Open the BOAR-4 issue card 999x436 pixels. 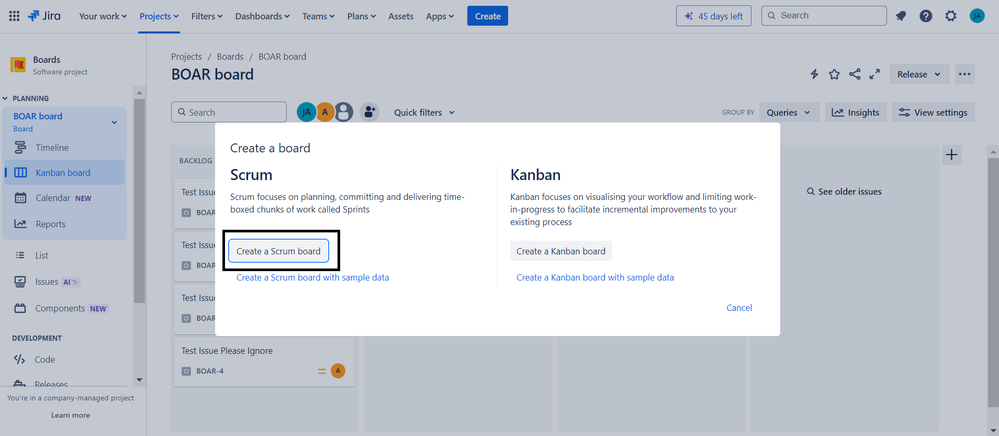point(264,362)
